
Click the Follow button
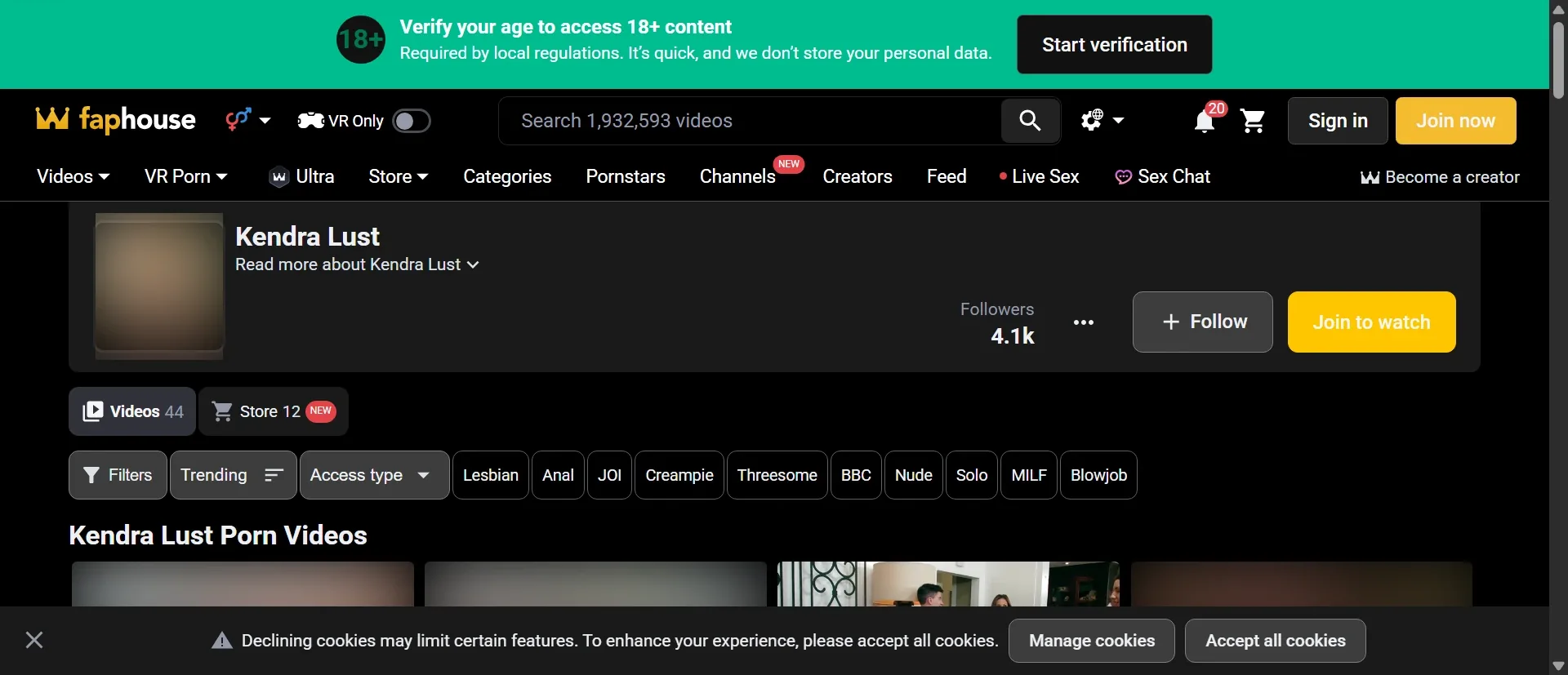pos(1202,322)
